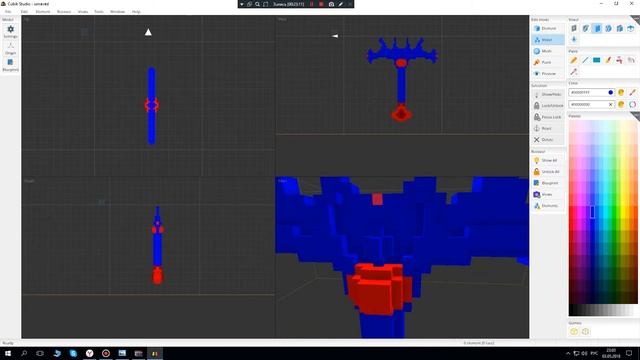Viewport: 640px width, 360px height.
Task: Switch edit mode to Element
Action: pos(548,29)
